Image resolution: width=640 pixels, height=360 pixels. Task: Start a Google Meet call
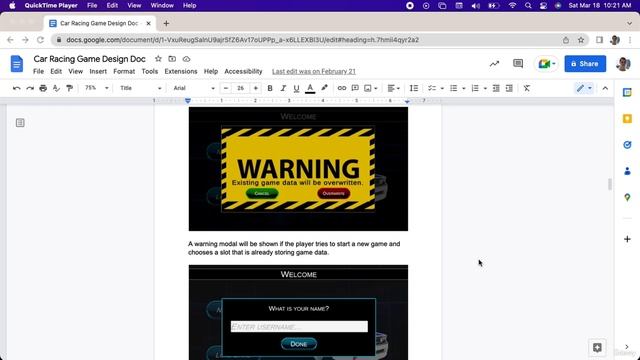(547, 64)
